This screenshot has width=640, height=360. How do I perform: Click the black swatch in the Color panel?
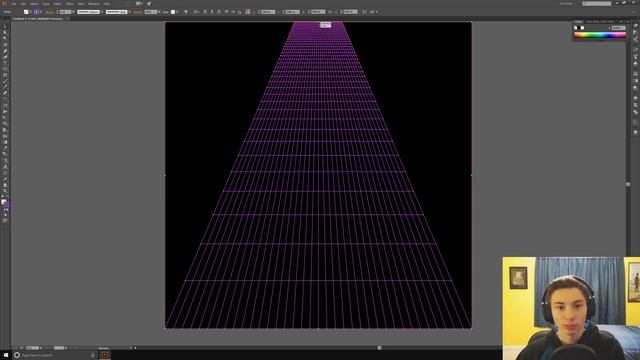coord(579,28)
